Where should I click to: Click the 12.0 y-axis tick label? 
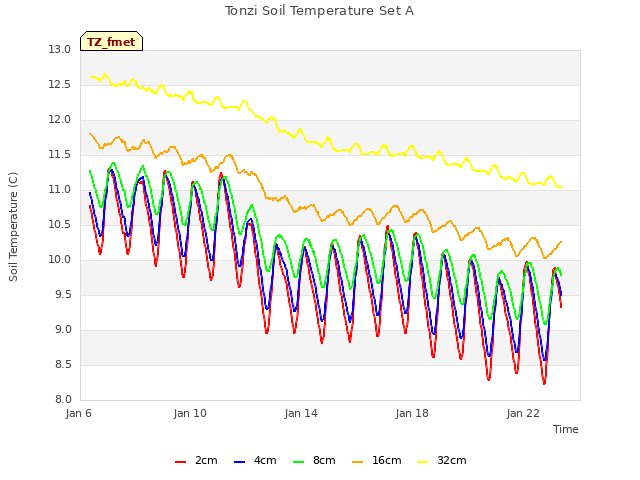(x=60, y=120)
